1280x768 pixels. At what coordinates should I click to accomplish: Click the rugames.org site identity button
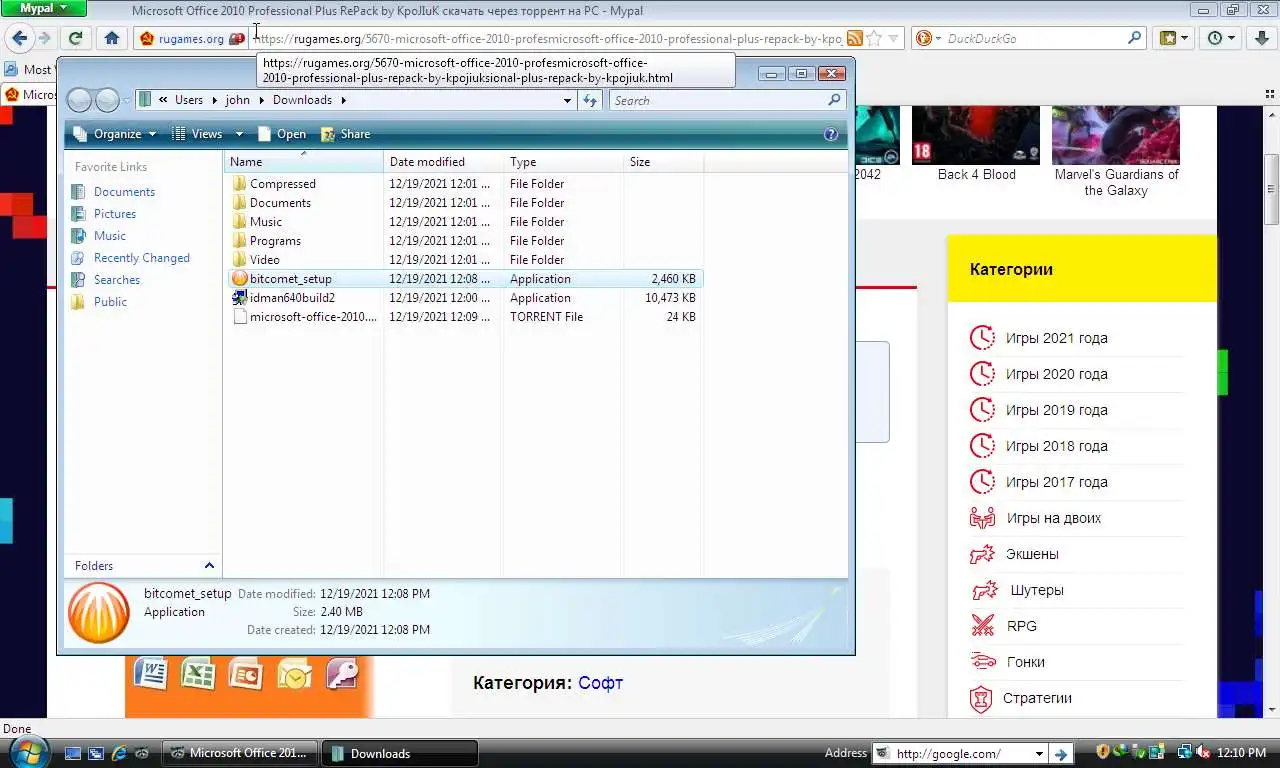point(190,38)
